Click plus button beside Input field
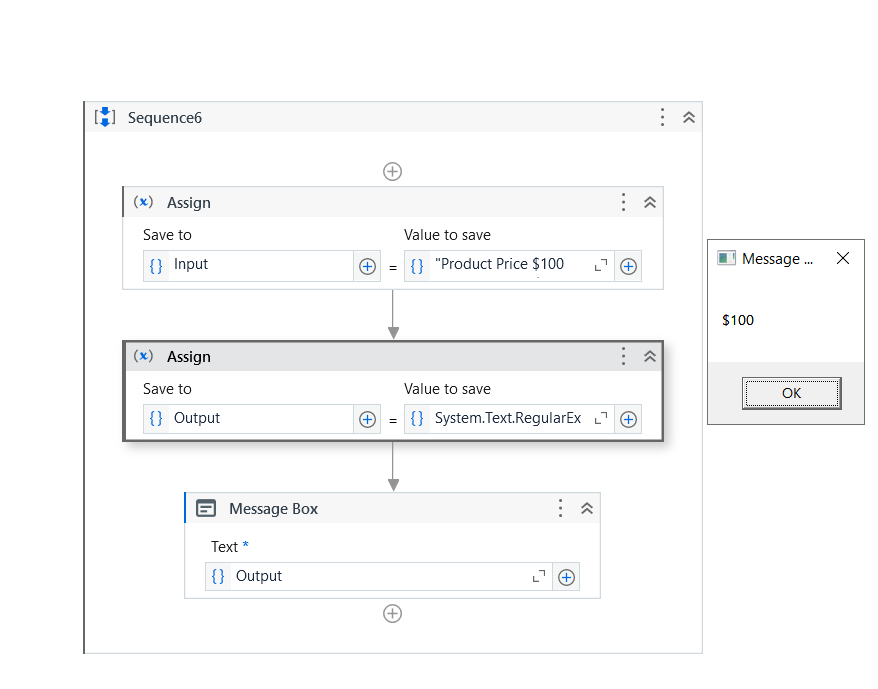 click(x=367, y=266)
